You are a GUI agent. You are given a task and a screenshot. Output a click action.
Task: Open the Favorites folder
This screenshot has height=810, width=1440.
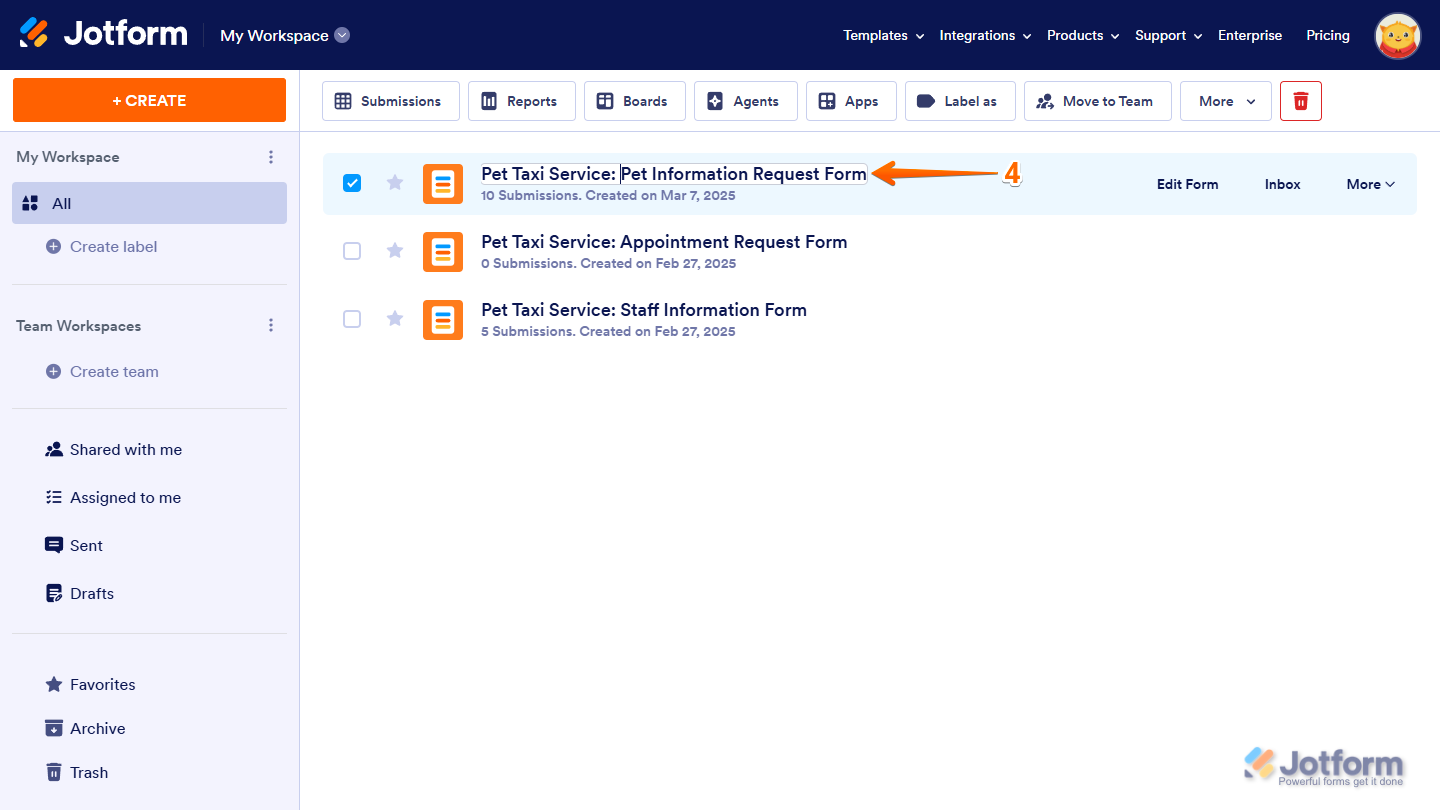90,685
